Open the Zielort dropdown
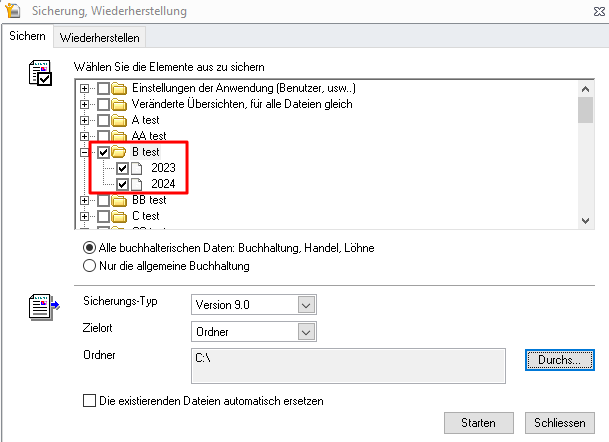The width and height of the screenshot is (609, 442). (x=307, y=332)
